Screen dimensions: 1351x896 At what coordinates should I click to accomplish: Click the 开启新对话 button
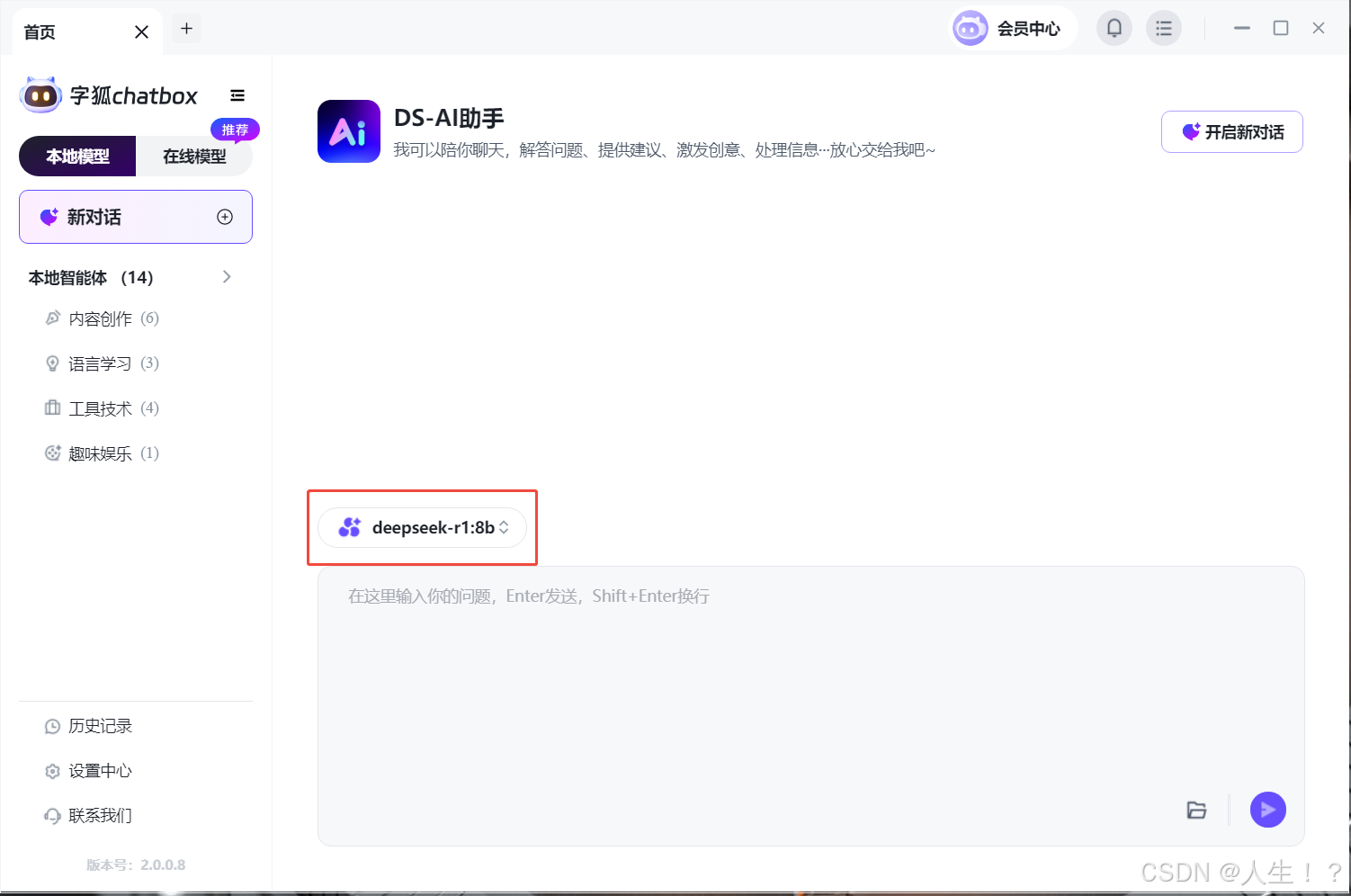click(1232, 132)
